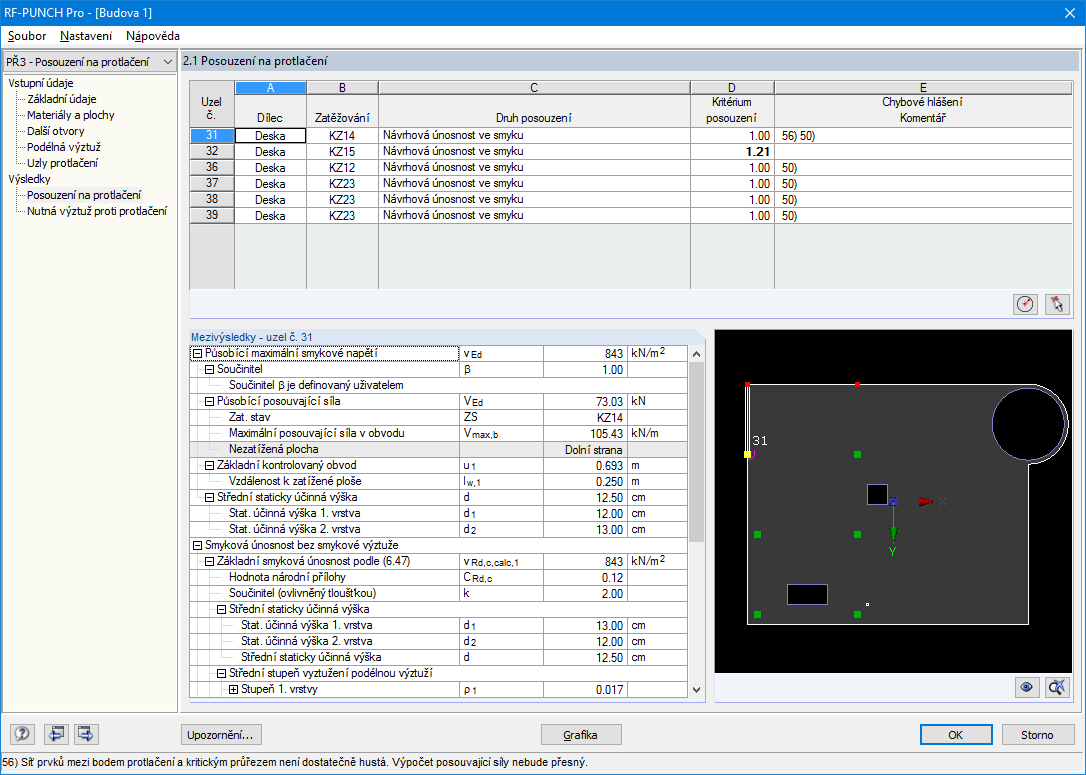
Task: Click the 56) 50) comment cell
Action: pyautogui.click(x=923, y=136)
